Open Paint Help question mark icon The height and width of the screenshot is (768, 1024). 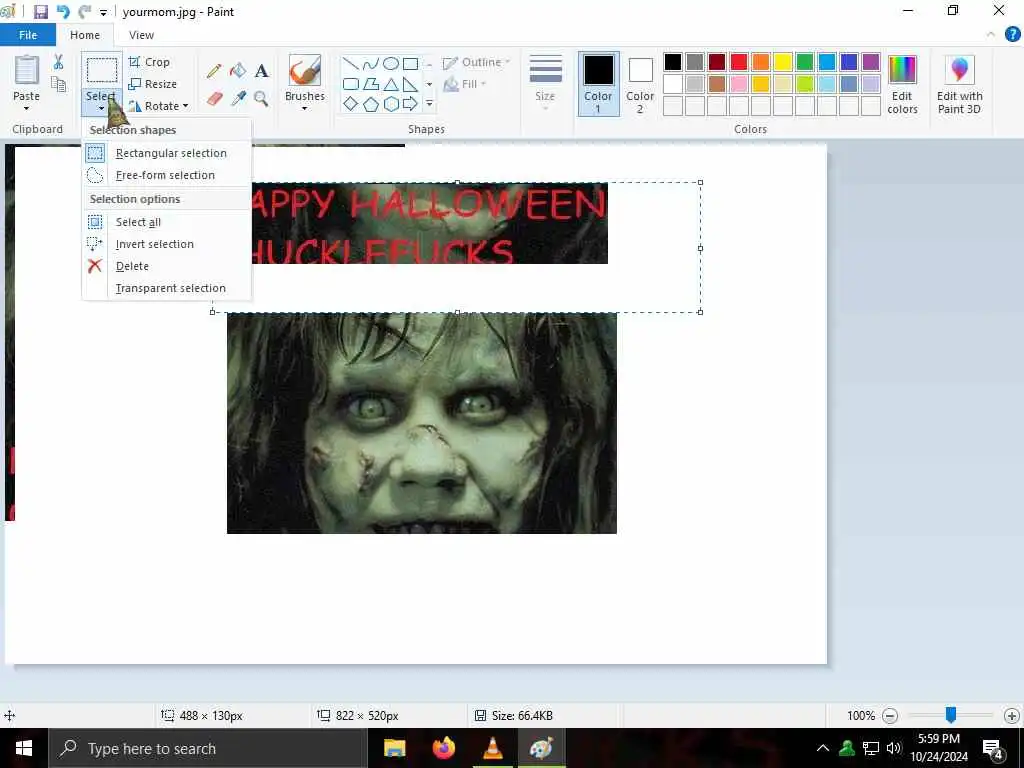point(1012,35)
